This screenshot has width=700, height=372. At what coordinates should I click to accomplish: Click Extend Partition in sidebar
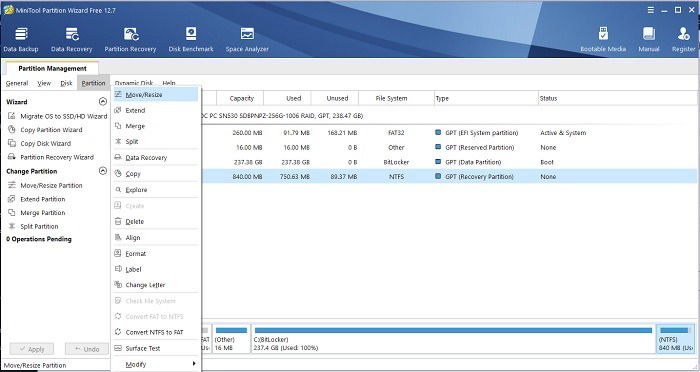tap(37, 199)
